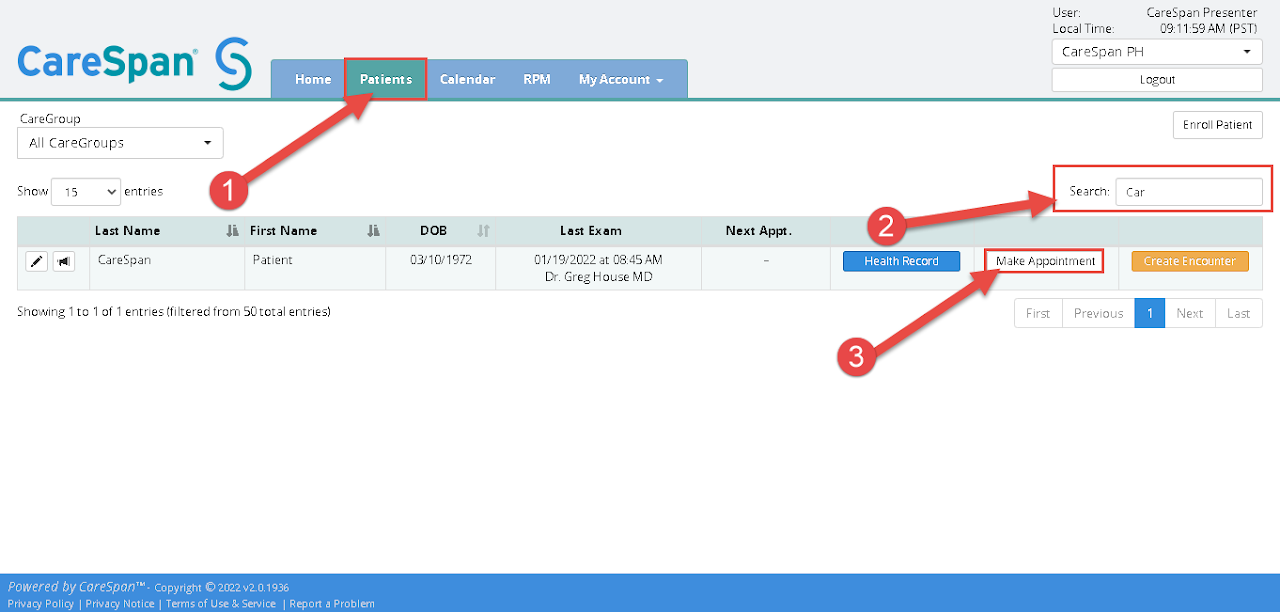1280x612 pixels.
Task: Click the 'Showing 1 to 1 of 1 entries' text
Action: pos(173,312)
